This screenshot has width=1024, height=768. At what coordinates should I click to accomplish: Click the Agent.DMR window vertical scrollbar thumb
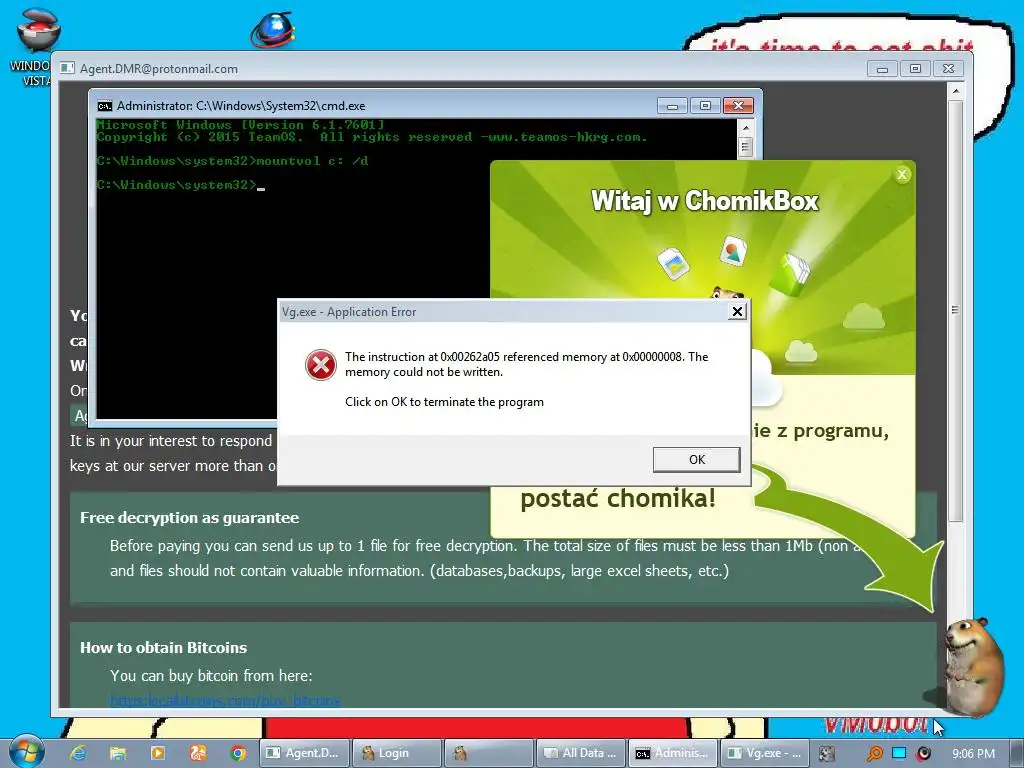tap(955, 310)
